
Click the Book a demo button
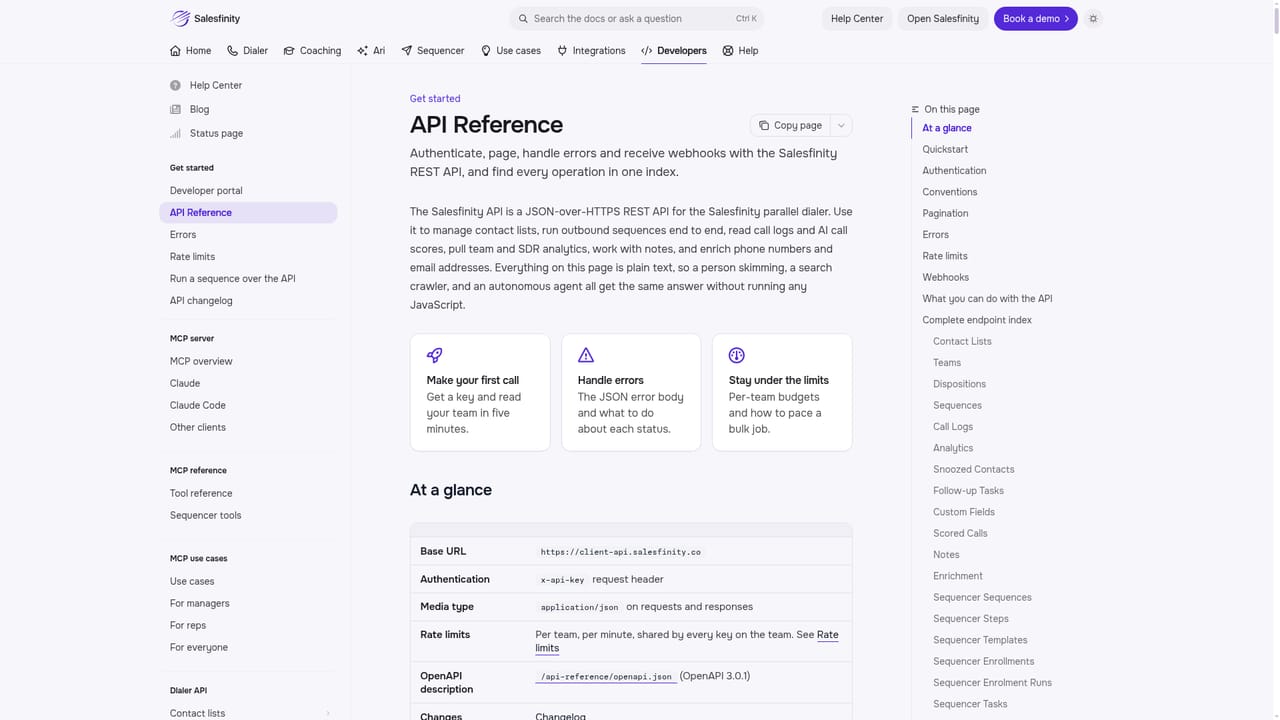coord(1036,18)
